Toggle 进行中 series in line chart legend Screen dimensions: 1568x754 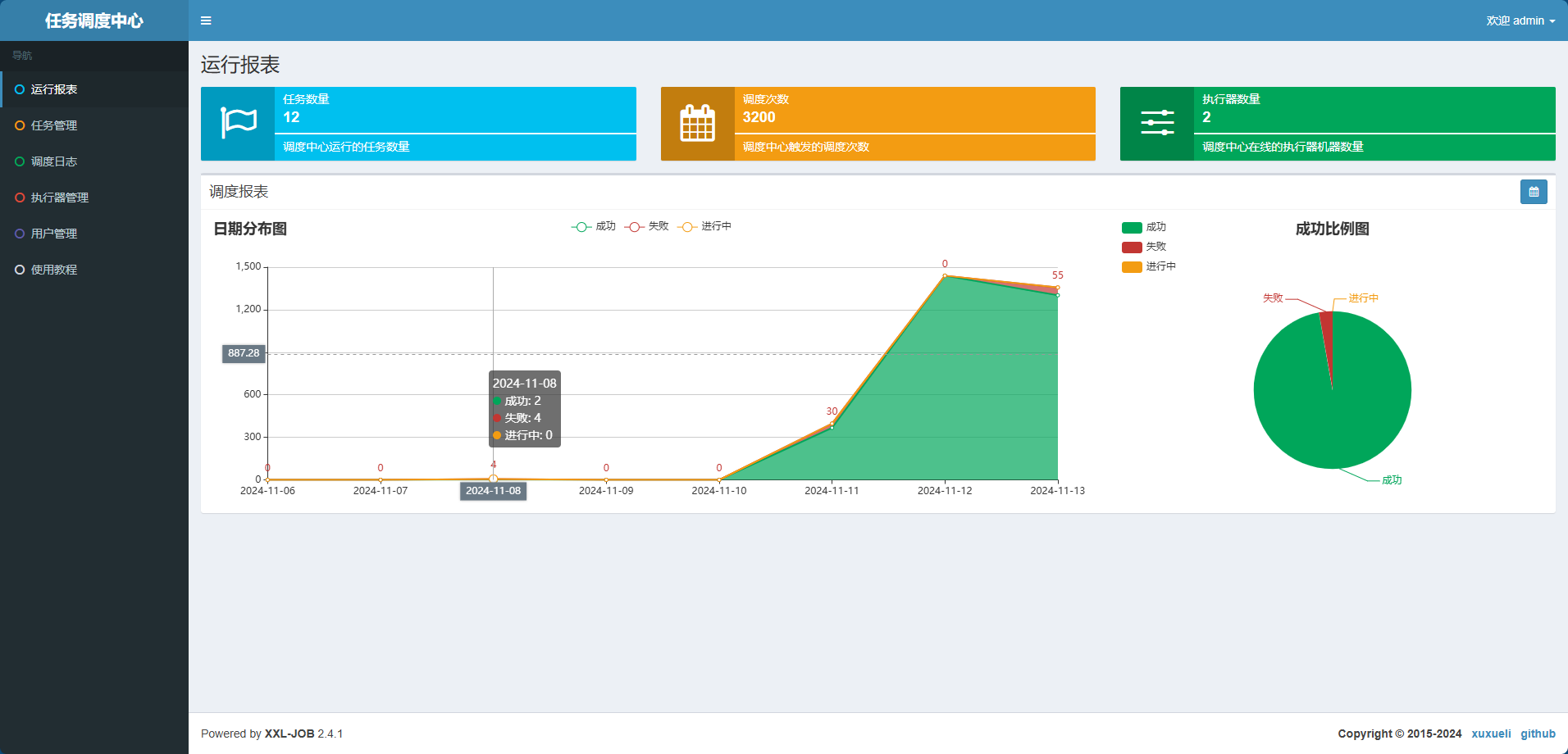coord(704,226)
